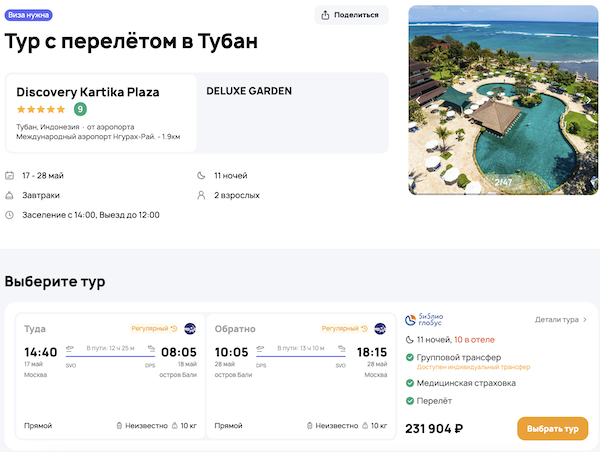Open Детали тура details link
Viewport: 600px width, 452px height.
561,320
